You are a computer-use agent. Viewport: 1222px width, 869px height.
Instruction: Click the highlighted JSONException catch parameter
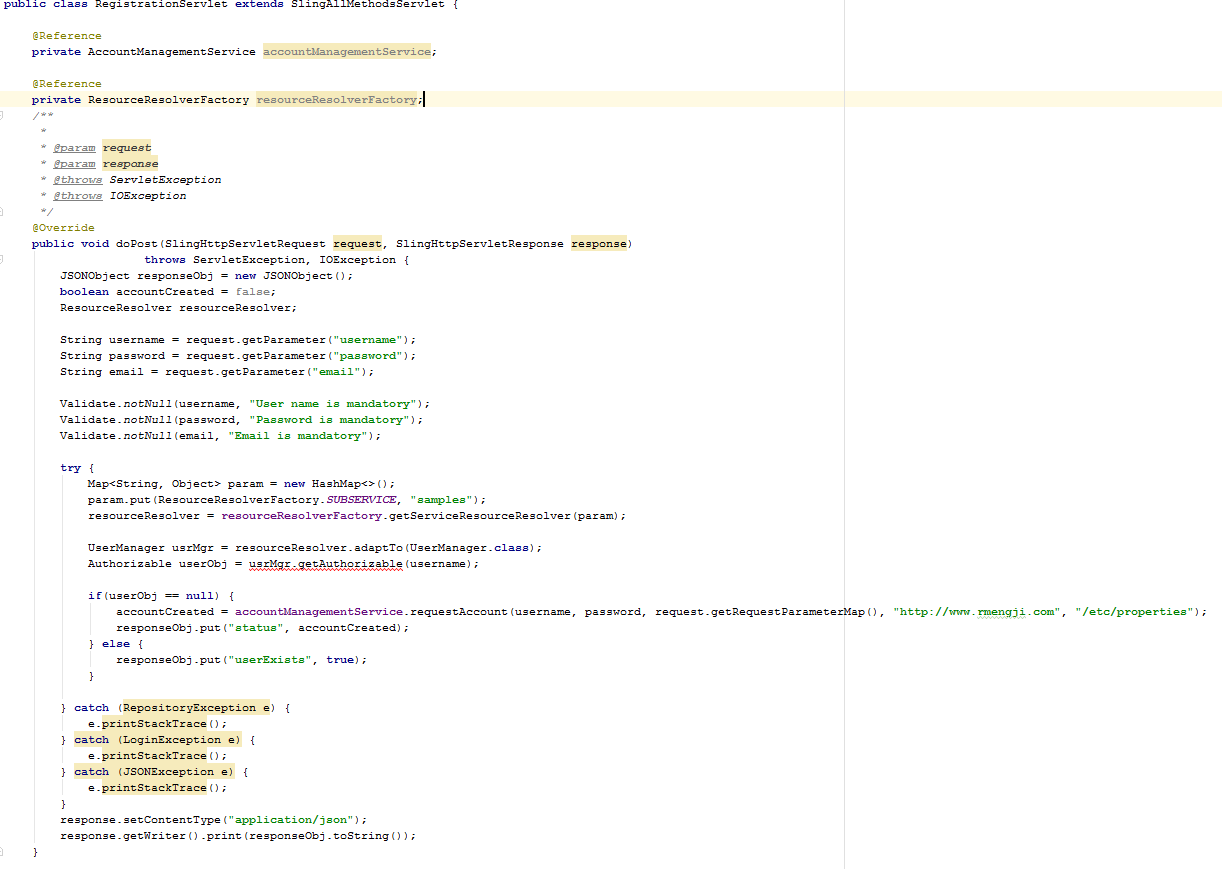point(176,772)
